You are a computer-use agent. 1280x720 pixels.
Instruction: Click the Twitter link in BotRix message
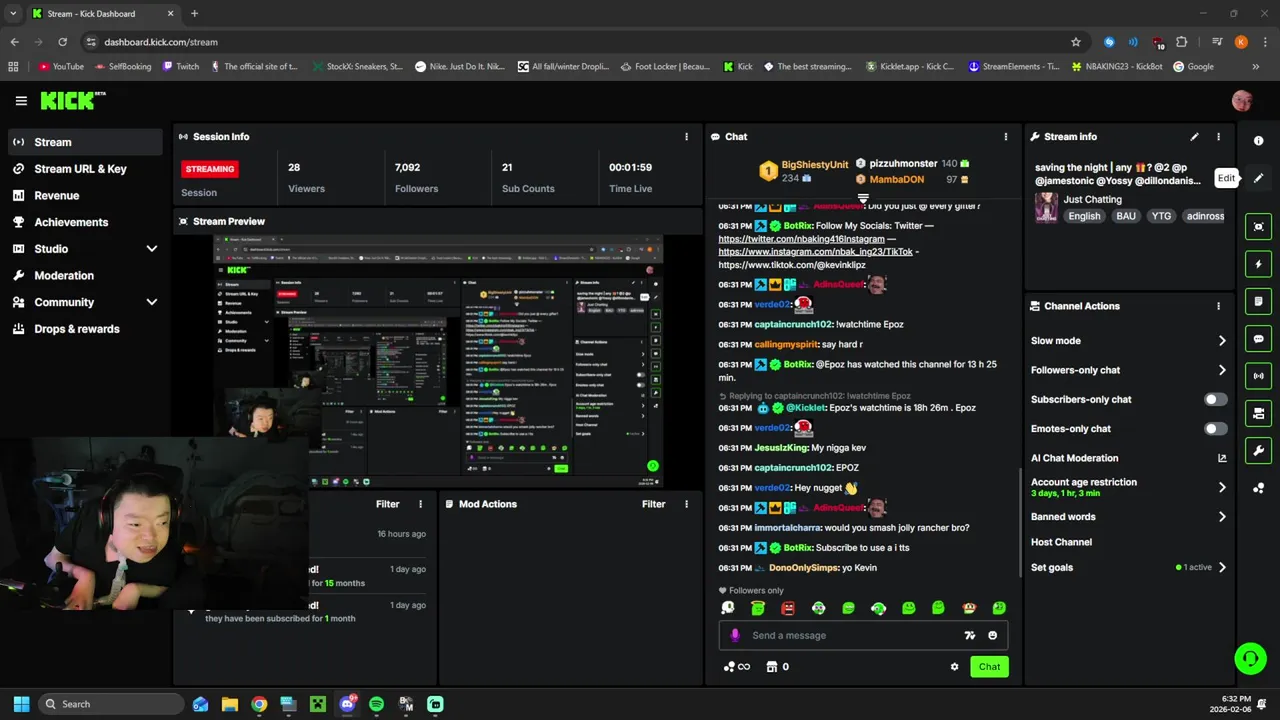801,239
